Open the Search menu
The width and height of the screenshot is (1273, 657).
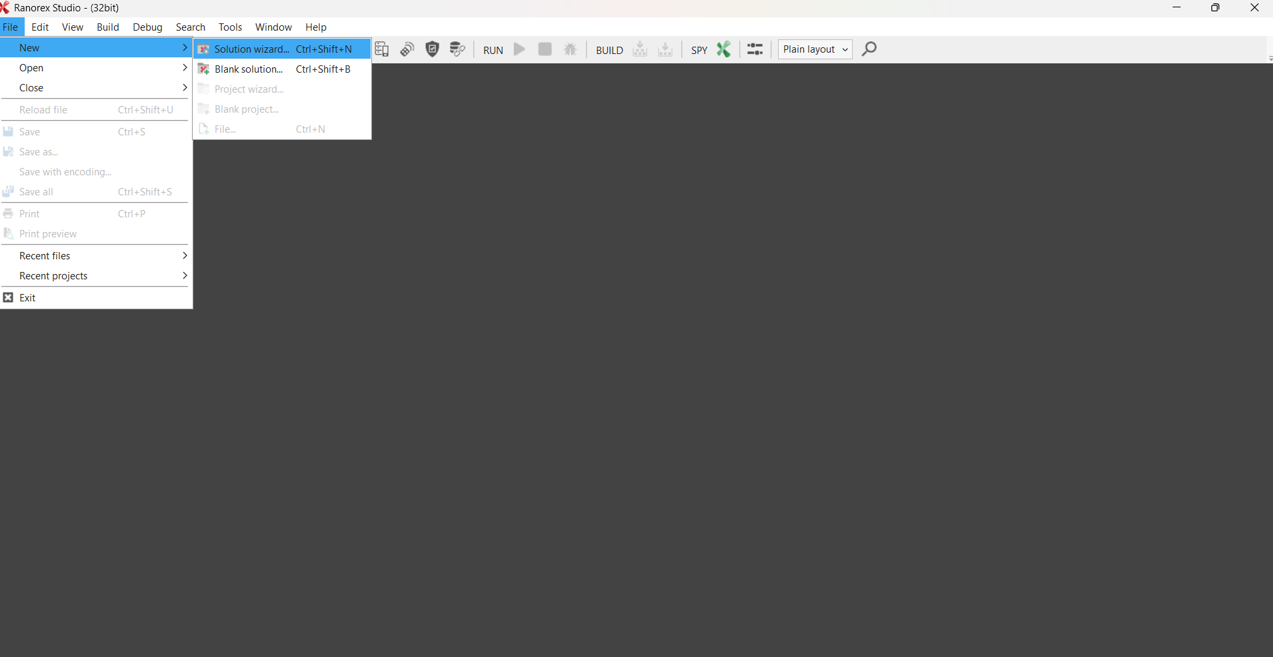[190, 27]
